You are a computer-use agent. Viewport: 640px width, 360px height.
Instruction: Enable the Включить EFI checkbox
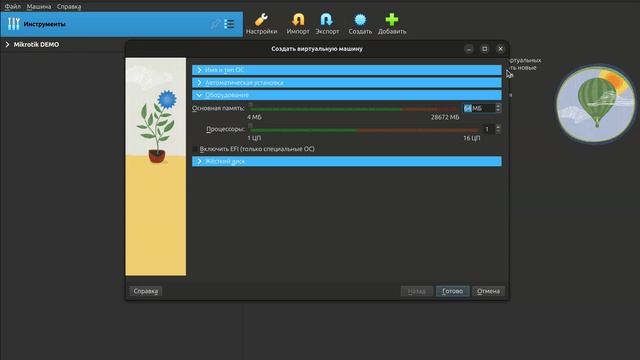point(195,149)
